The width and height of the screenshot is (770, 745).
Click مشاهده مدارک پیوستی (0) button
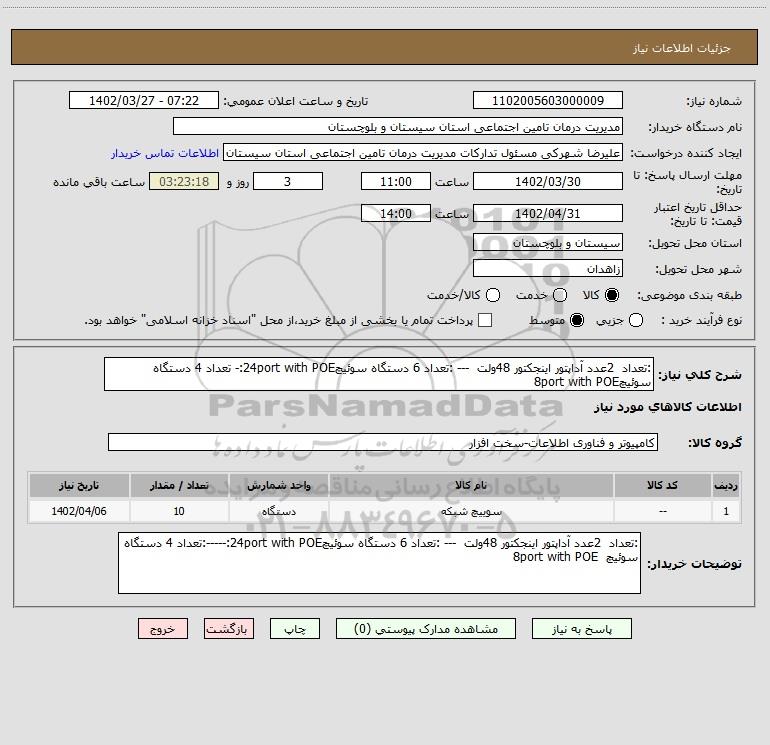426,629
